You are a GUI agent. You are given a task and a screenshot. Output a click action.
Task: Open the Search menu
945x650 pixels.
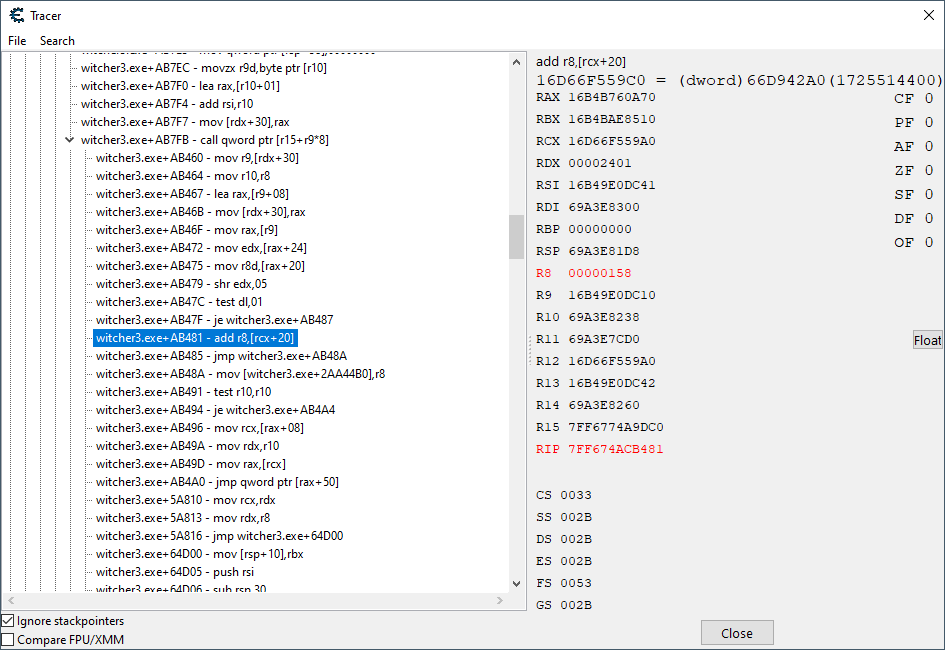[x=57, y=41]
